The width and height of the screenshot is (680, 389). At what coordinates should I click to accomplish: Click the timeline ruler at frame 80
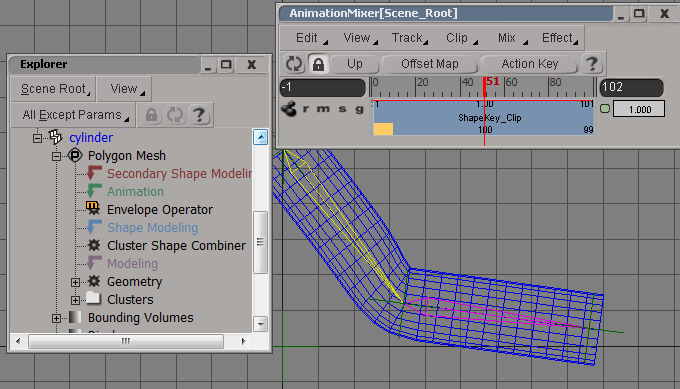[x=549, y=87]
